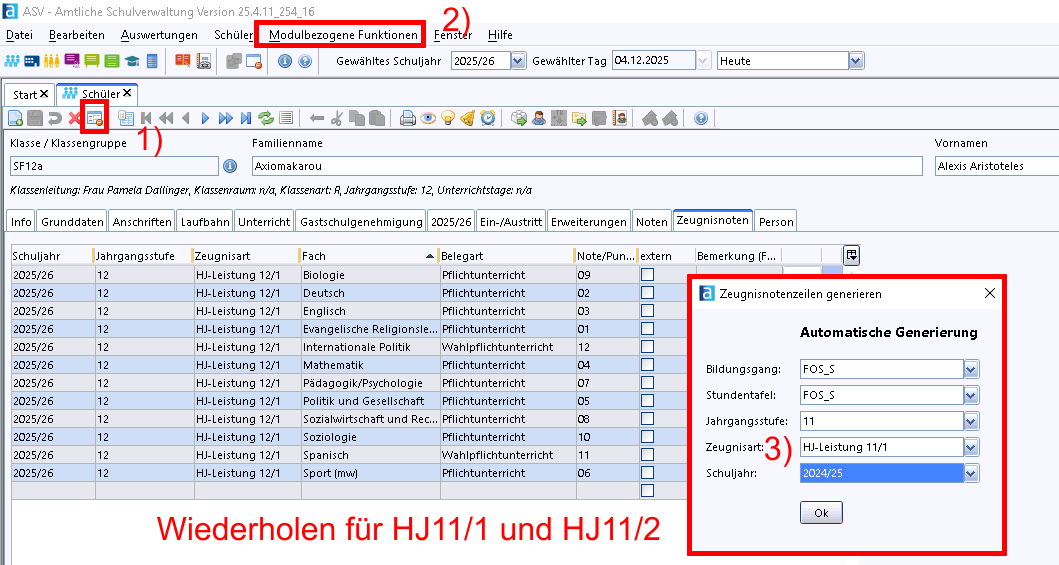Click the red X delete icon

[75, 118]
